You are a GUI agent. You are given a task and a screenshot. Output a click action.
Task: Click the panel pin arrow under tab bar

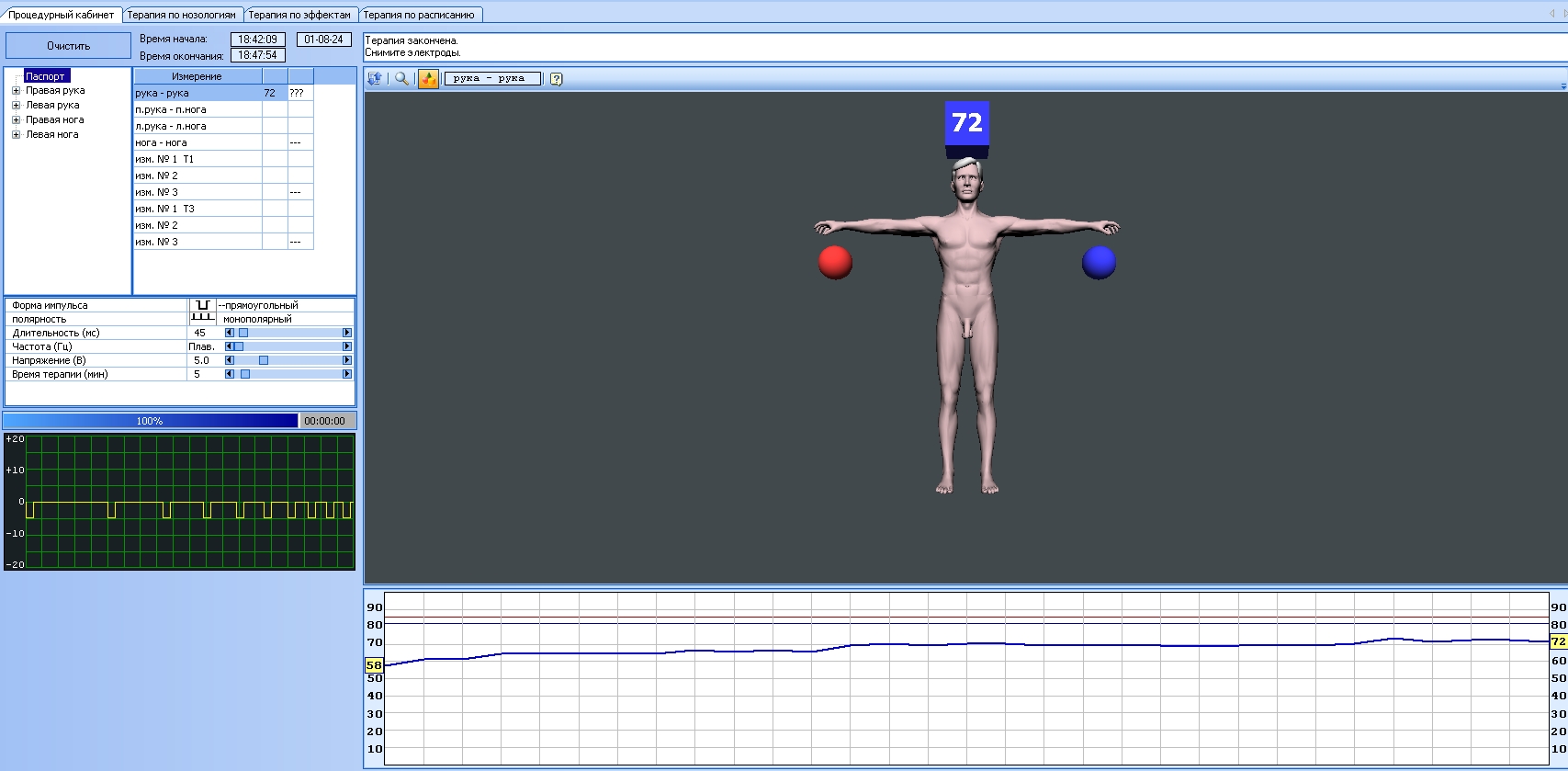(1563, 86)
